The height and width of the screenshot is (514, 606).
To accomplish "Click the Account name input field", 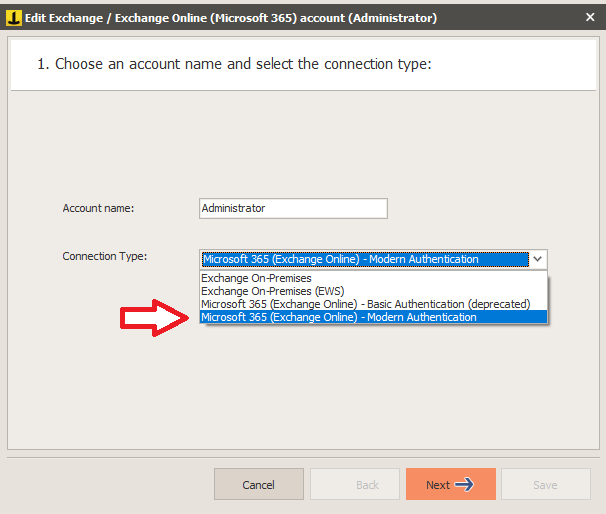I will 293,209.
